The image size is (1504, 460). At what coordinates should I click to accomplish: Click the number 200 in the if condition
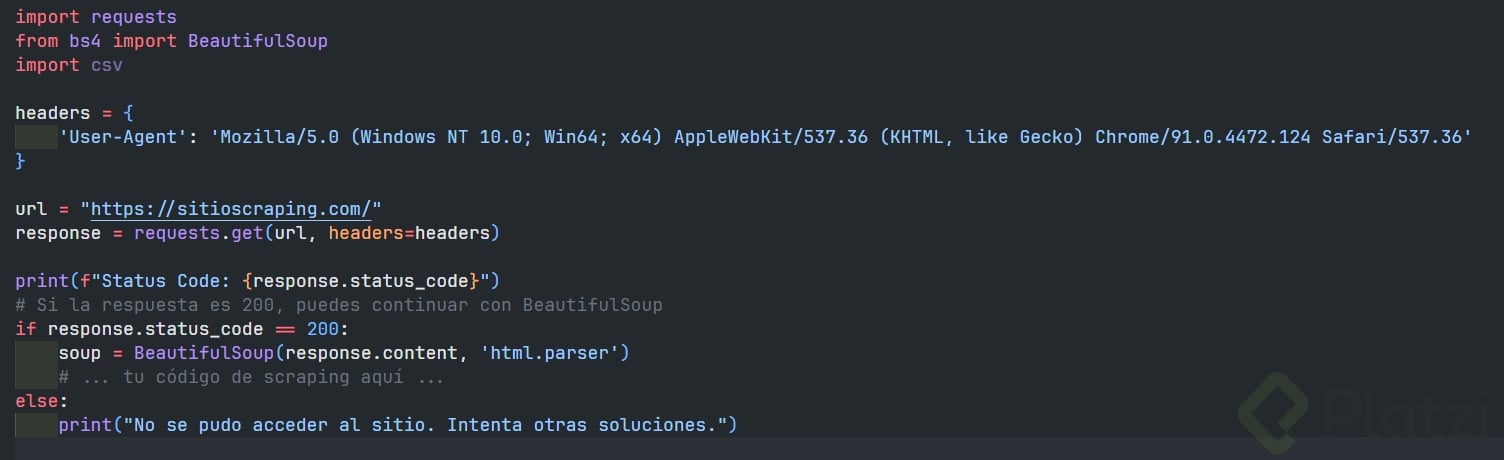coord(323,329)
